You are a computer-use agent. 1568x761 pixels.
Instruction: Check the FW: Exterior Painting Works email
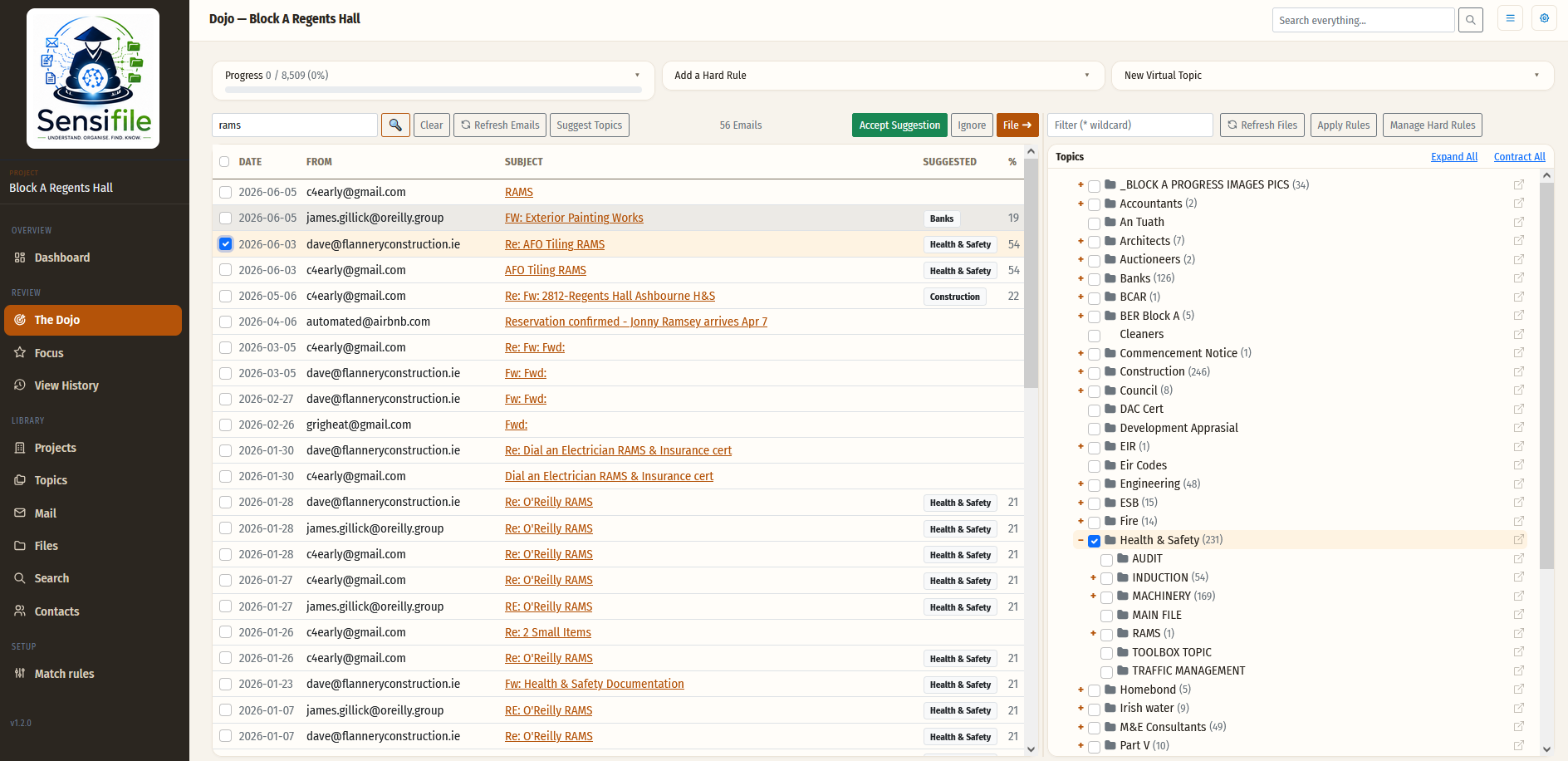click(x=225, y=218)
